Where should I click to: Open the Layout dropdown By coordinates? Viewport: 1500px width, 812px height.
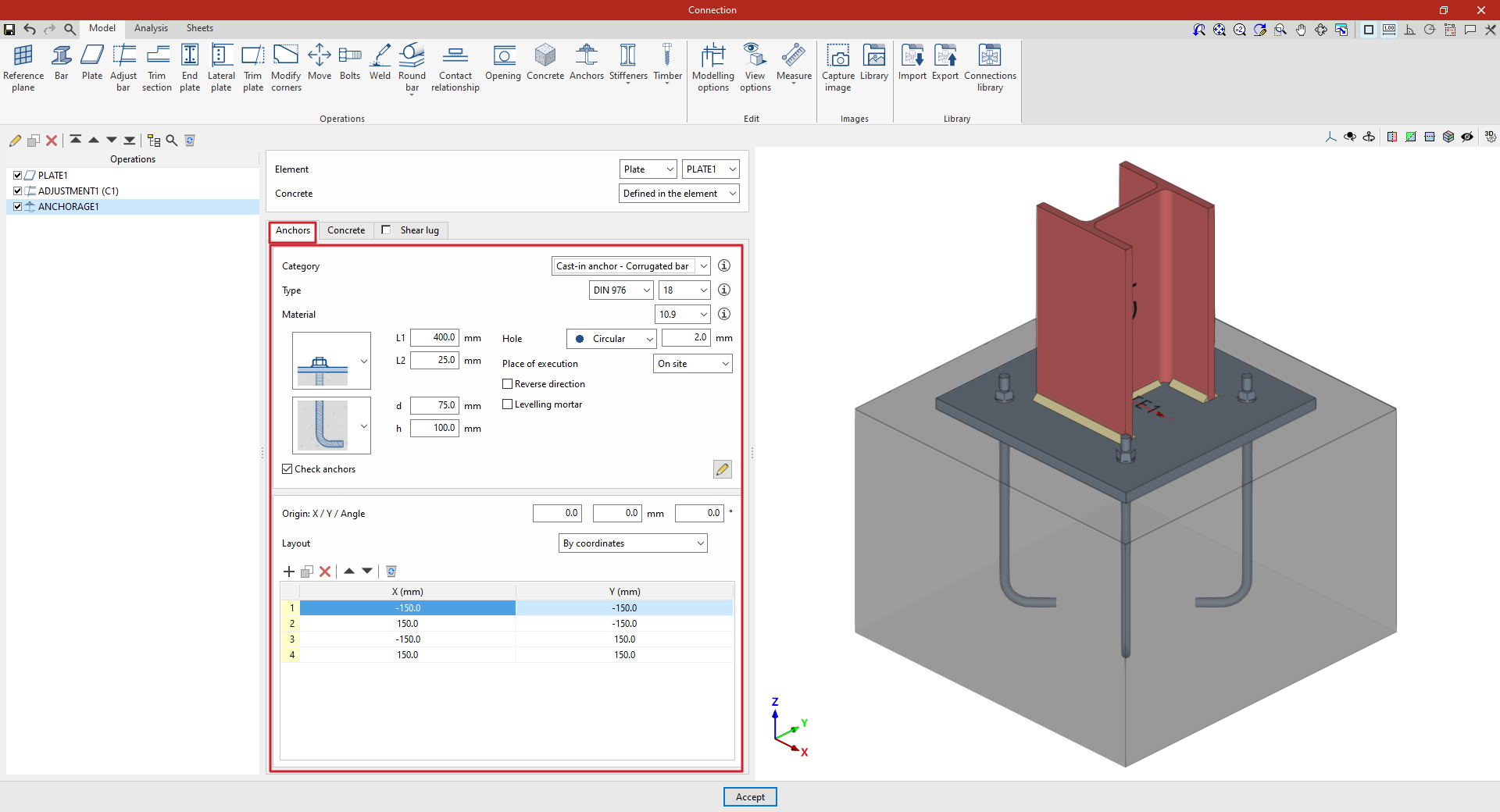click(x=633, y=543)
